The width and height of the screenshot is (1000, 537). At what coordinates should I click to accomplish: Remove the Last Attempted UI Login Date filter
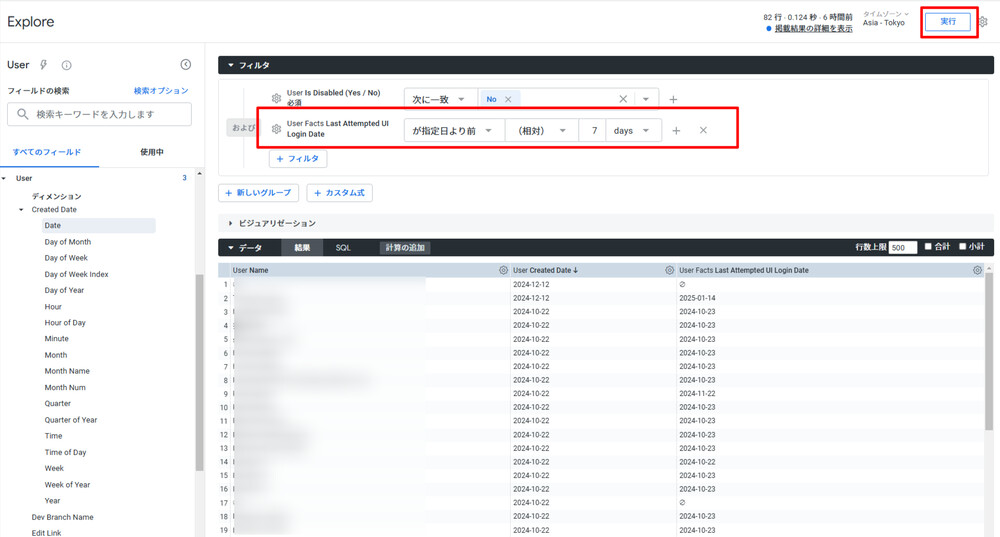[703, 131]
